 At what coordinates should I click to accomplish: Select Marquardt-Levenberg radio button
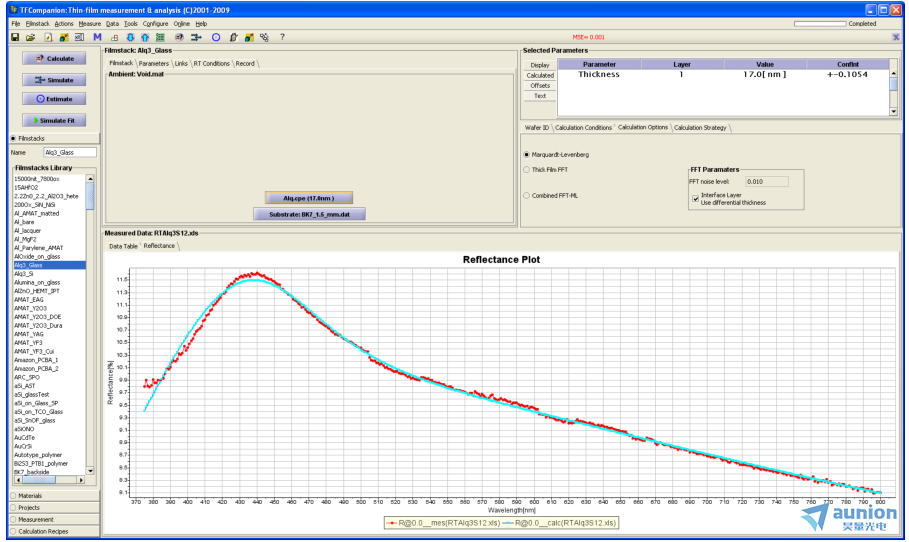pos(526,155)
